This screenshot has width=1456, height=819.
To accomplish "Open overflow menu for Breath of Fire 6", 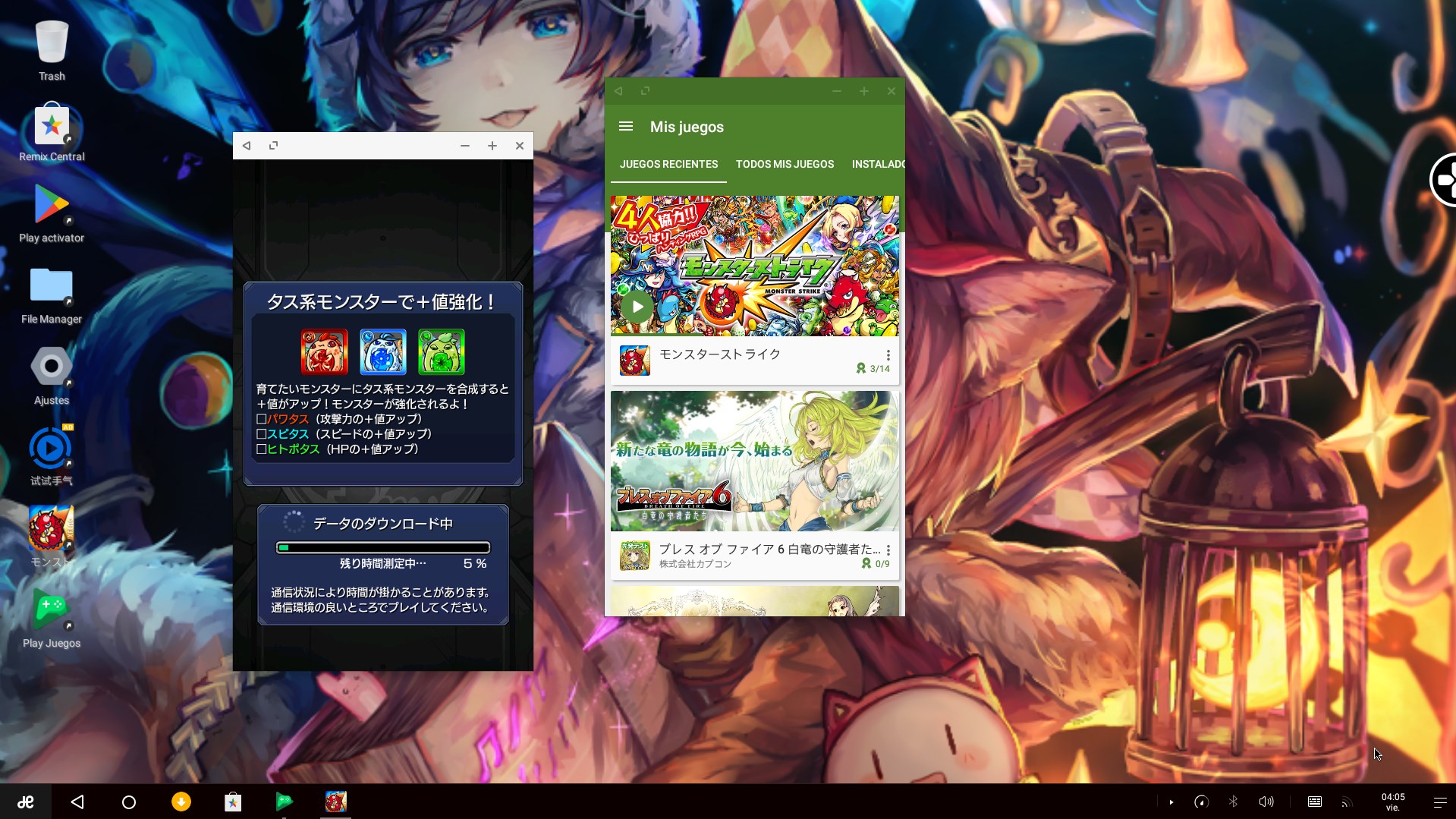I will [x=888, y=550].
